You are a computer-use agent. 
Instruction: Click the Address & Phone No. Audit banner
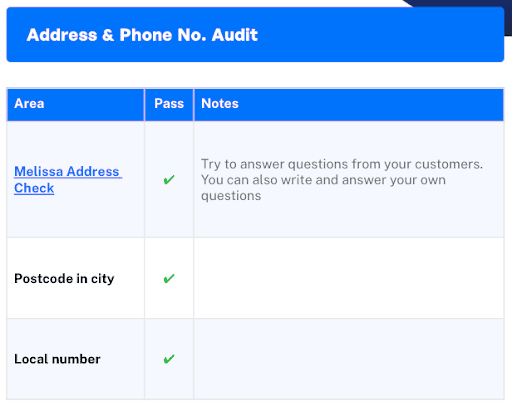point(255,35)
